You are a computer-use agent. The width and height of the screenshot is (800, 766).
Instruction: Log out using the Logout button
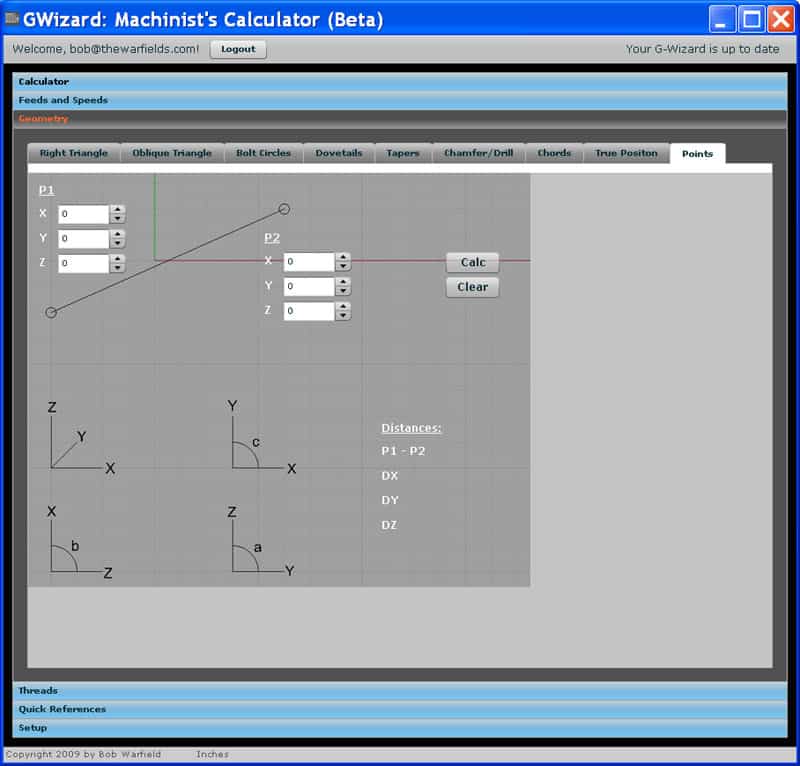(238, 48)
